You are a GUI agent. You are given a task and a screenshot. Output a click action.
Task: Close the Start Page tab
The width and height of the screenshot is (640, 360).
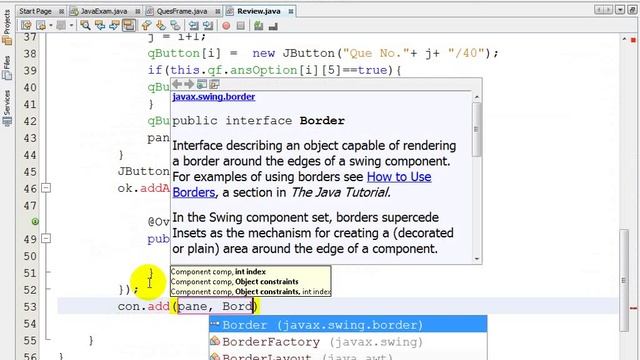point(61,11)
